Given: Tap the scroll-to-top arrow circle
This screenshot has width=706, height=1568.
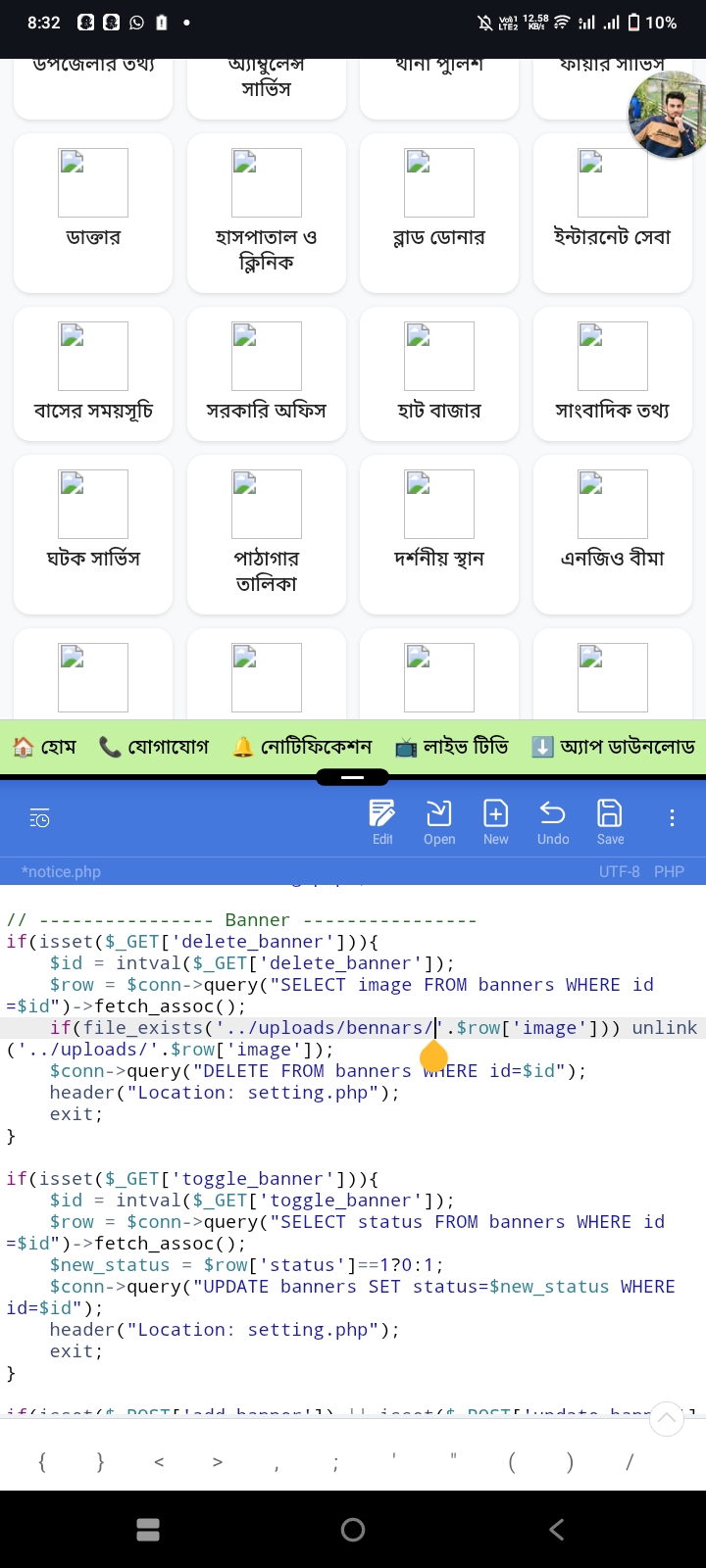Looking at the screenshot, I should point(667,1418).
